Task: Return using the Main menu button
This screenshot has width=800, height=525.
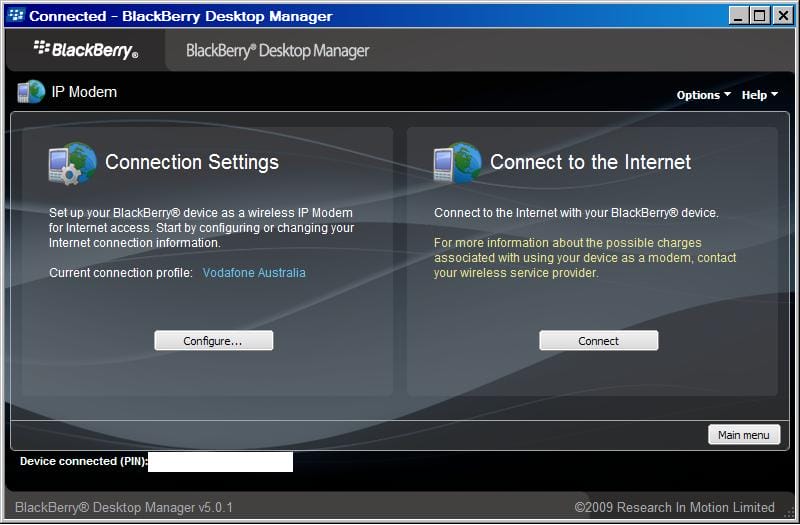Action: [743, 435]
